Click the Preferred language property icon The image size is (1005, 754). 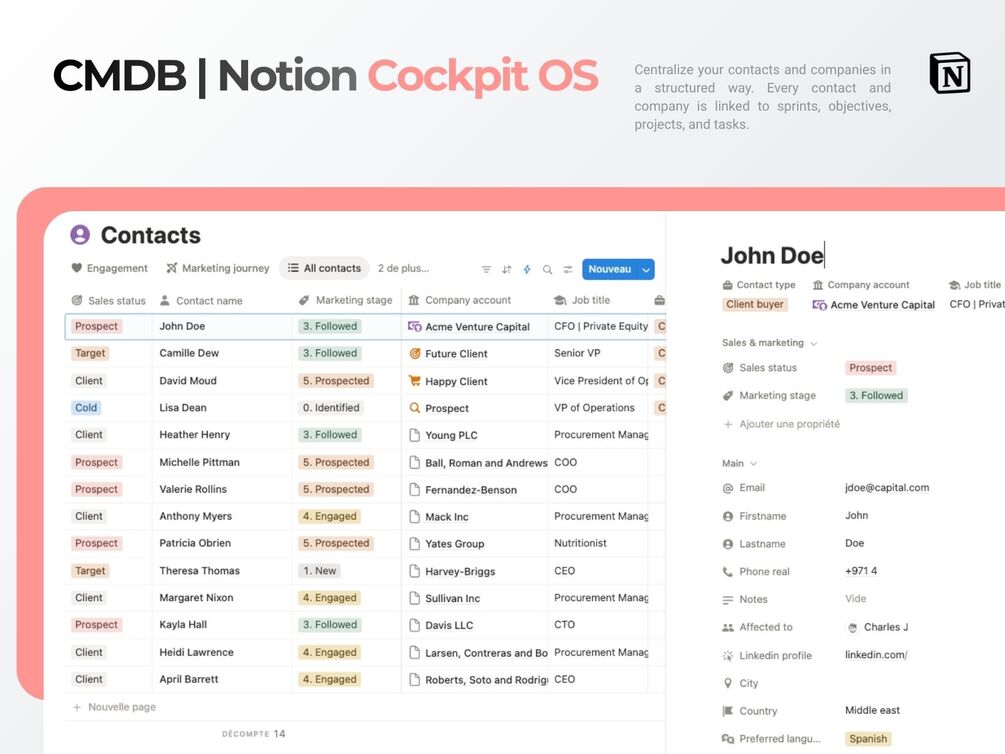click(727, 739)
